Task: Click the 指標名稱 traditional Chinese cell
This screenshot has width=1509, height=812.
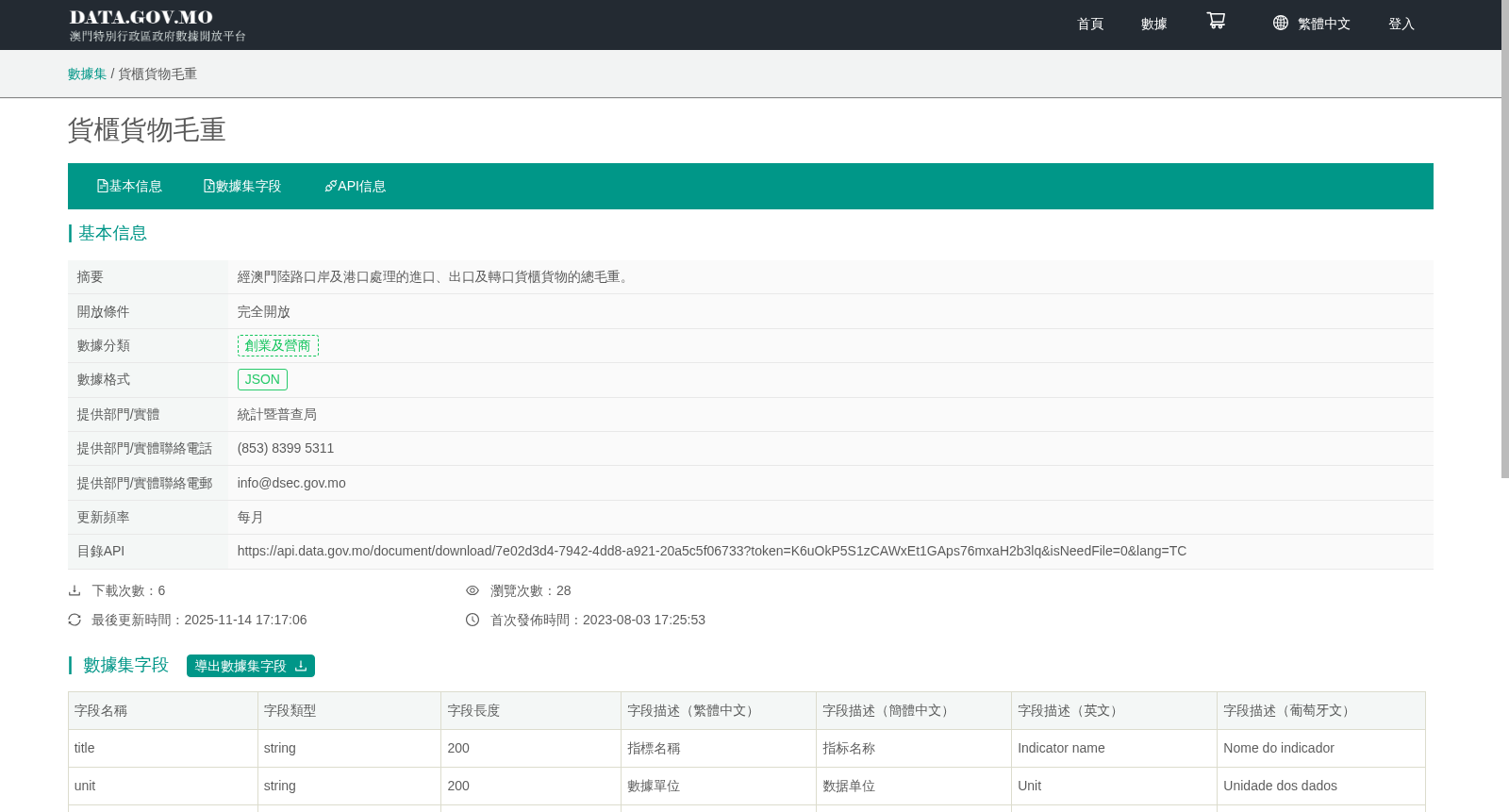Action: [719, 749]
